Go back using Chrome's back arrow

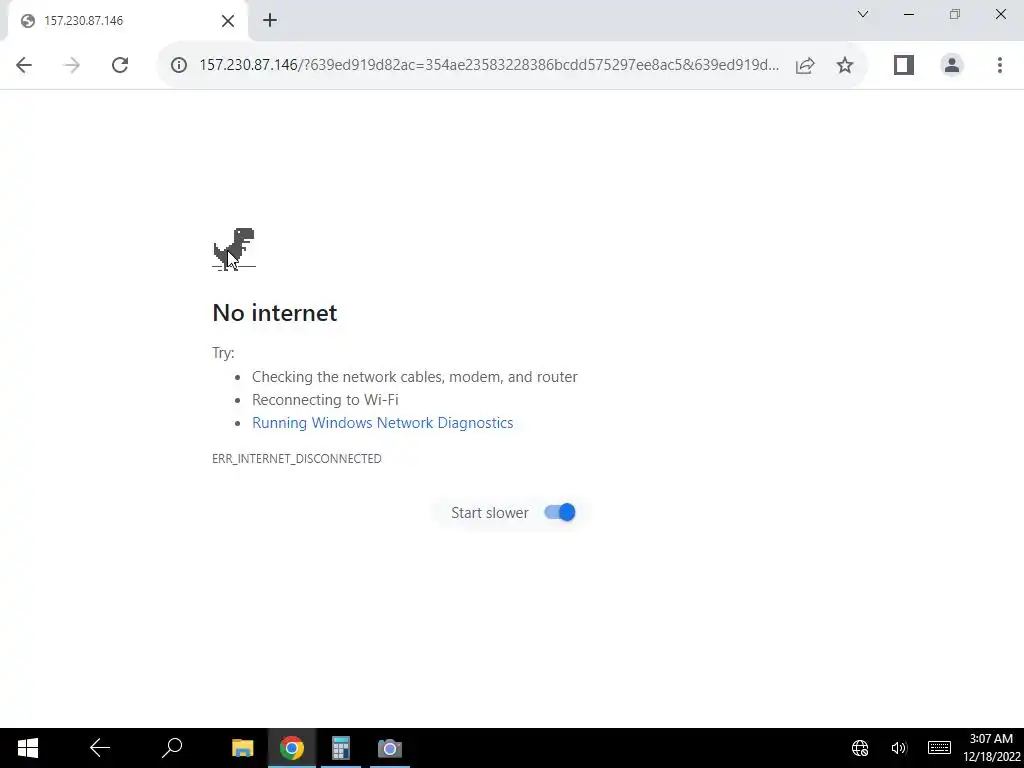[24, 65]
